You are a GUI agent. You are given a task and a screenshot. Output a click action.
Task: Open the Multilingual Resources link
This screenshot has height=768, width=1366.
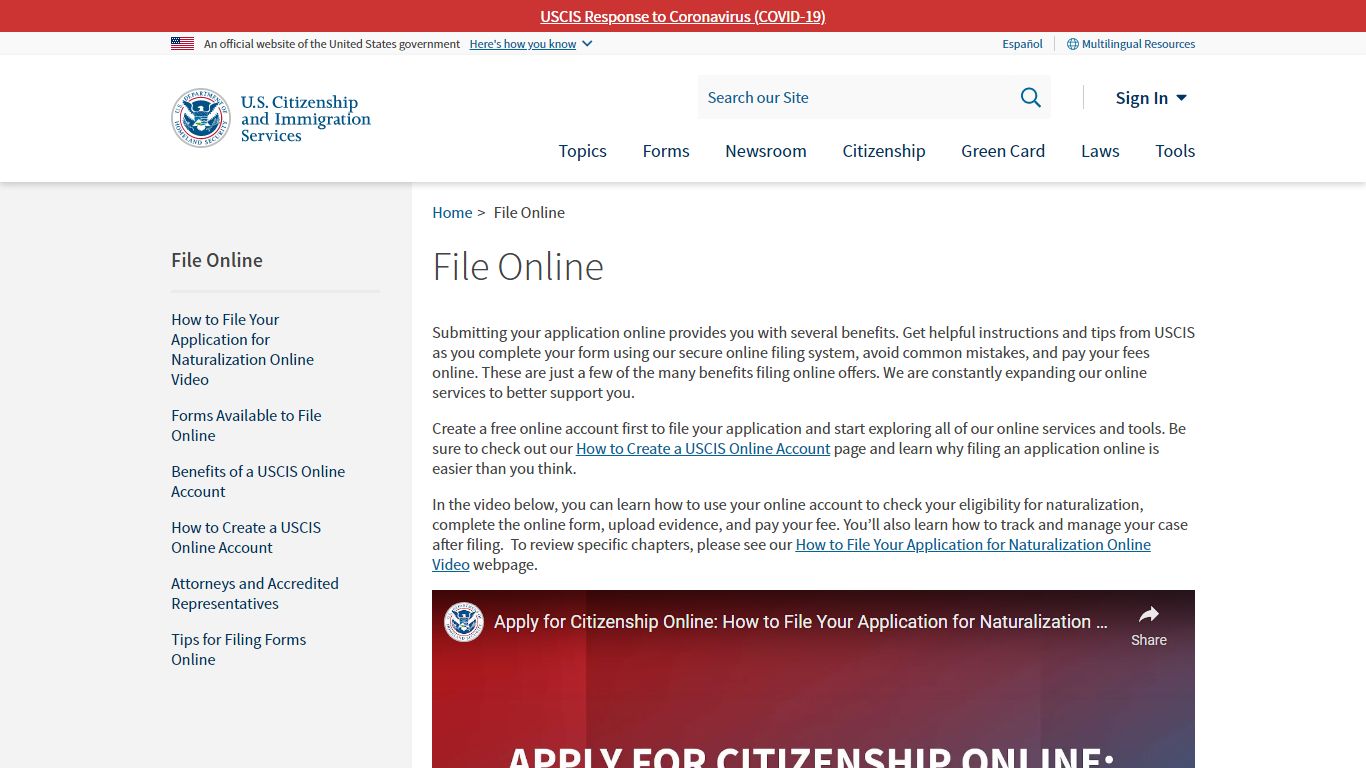tap(1138, 44)
